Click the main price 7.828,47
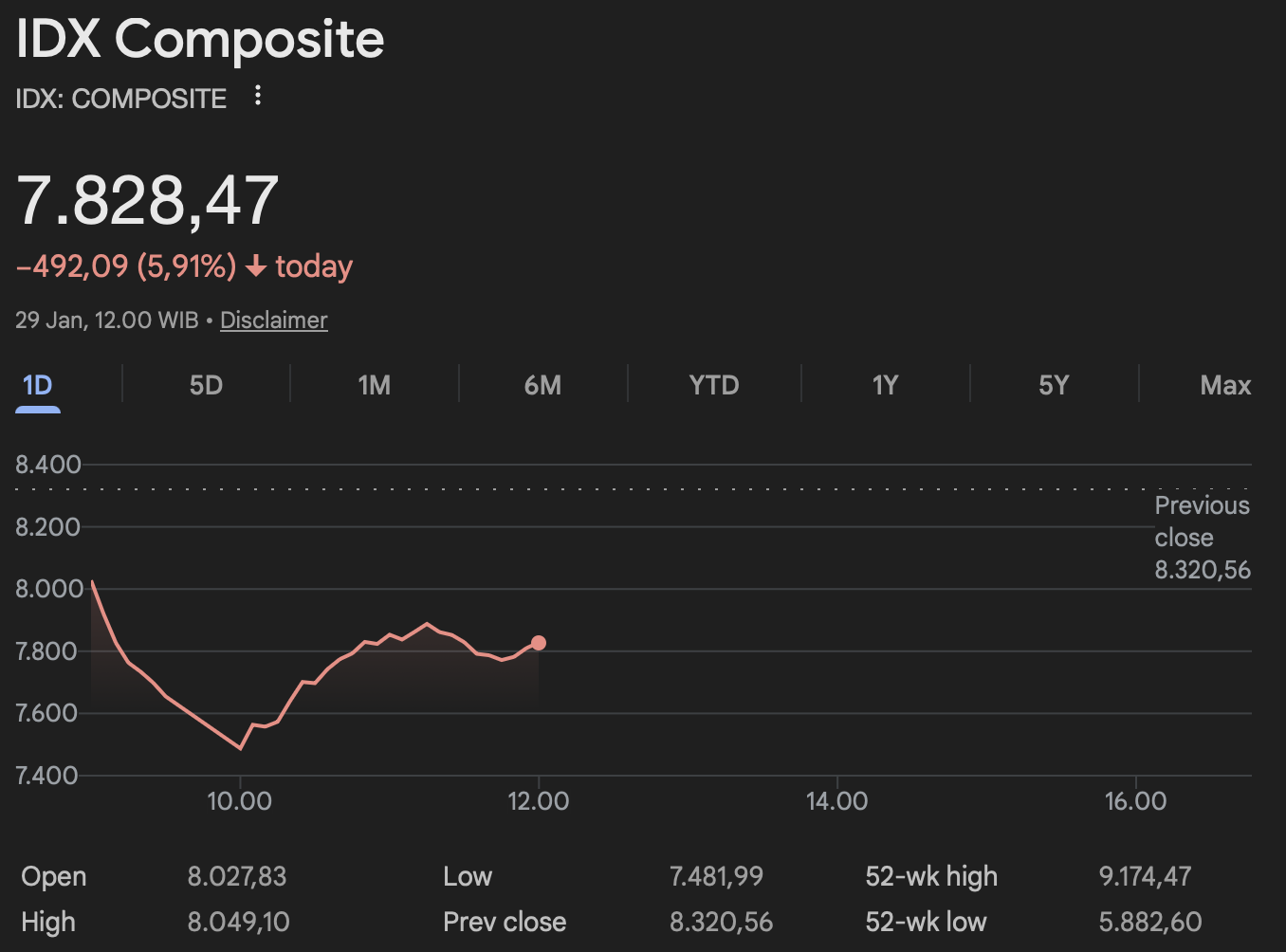1286x952 pixels. coord(148,201)
